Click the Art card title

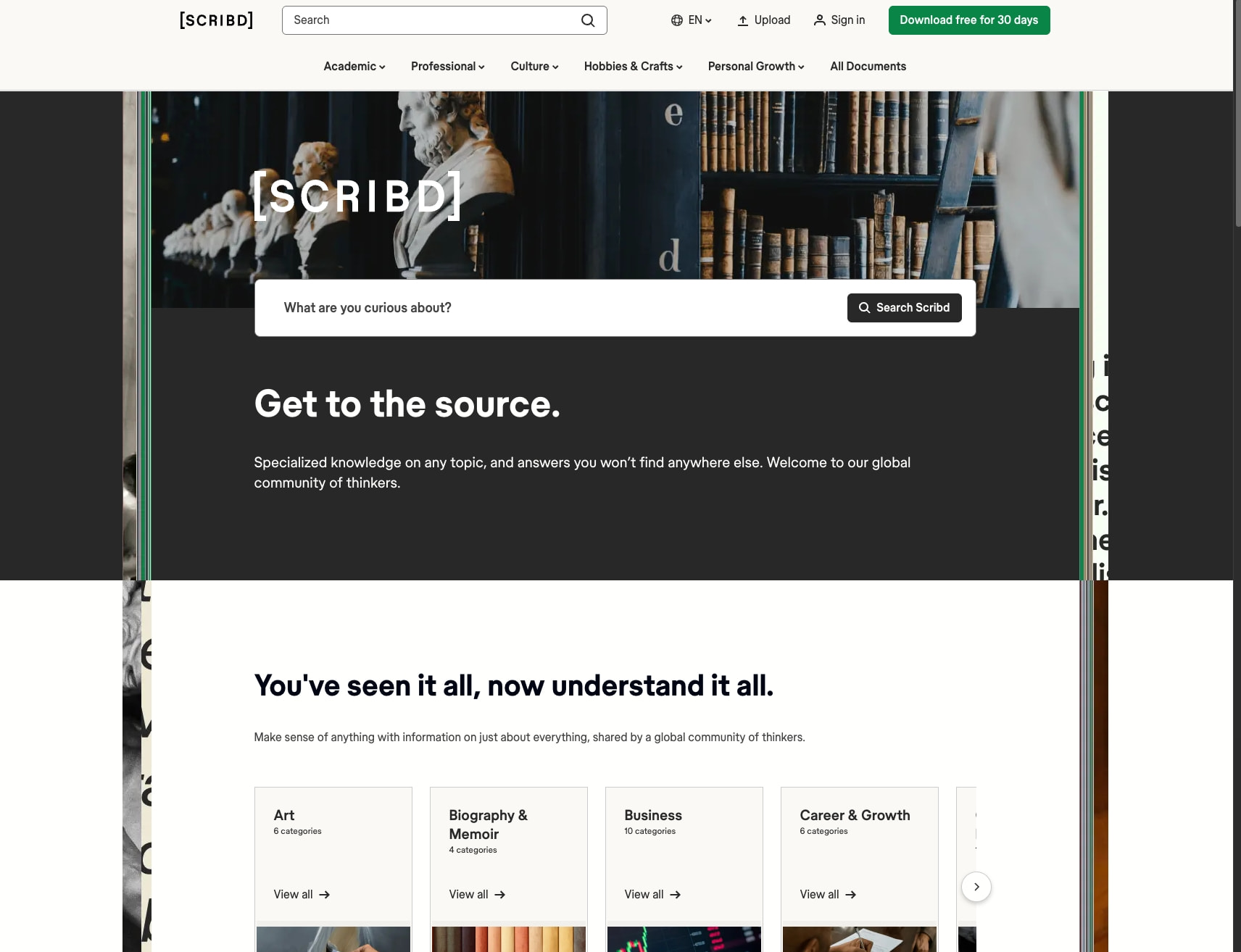pos(283,815)
